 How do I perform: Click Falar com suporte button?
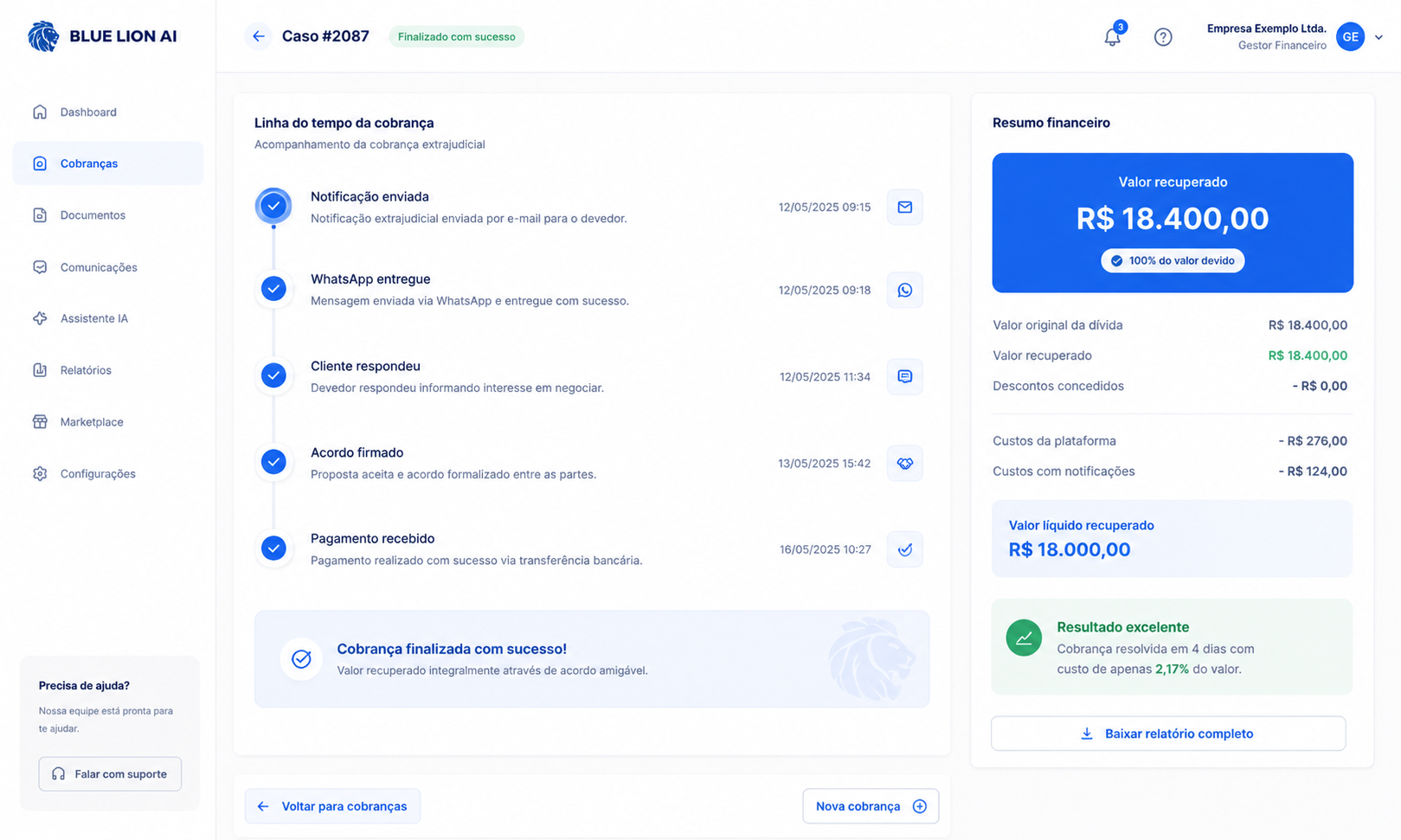click(x=110, y=774)
